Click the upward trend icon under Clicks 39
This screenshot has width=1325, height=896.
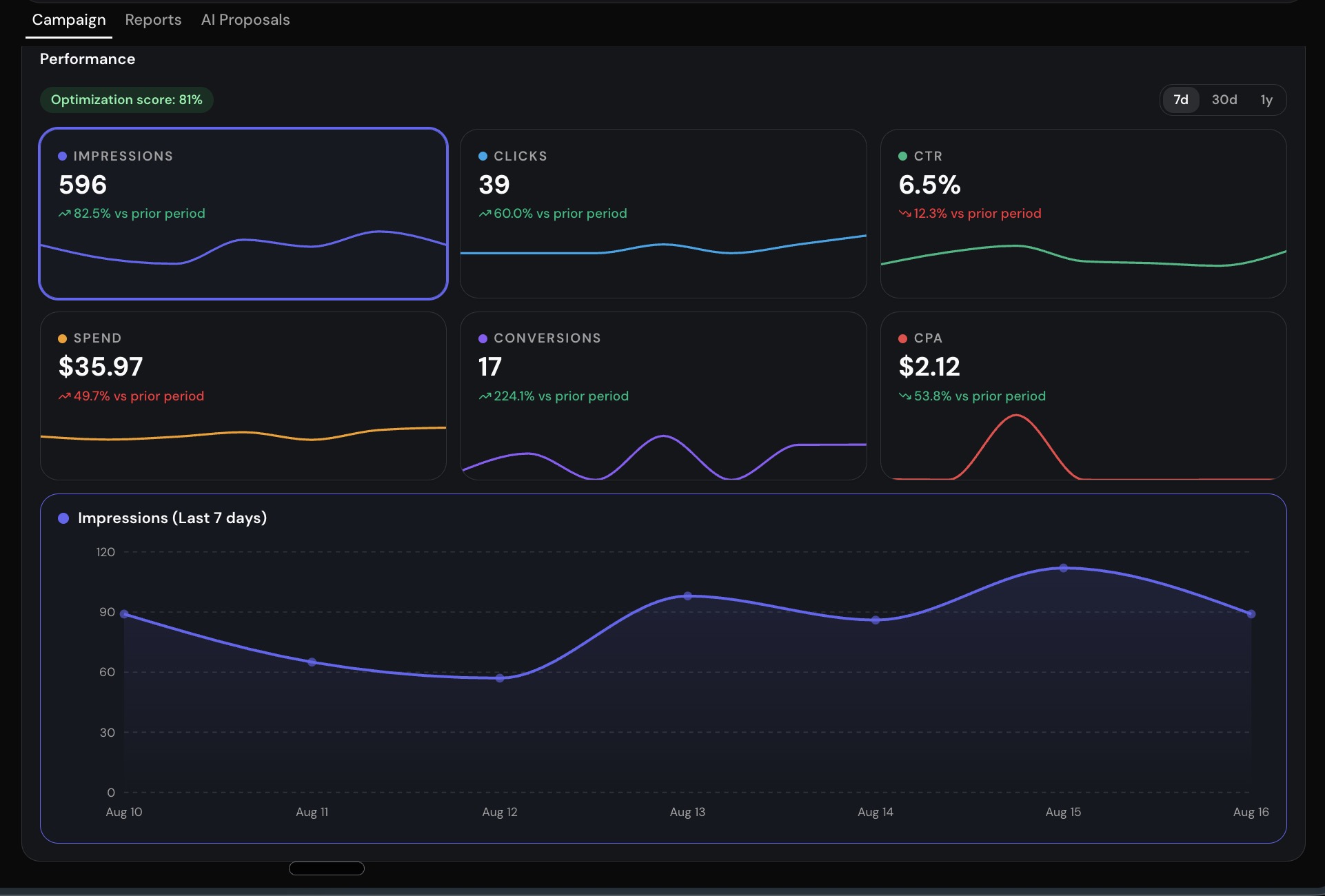(485, 214)
